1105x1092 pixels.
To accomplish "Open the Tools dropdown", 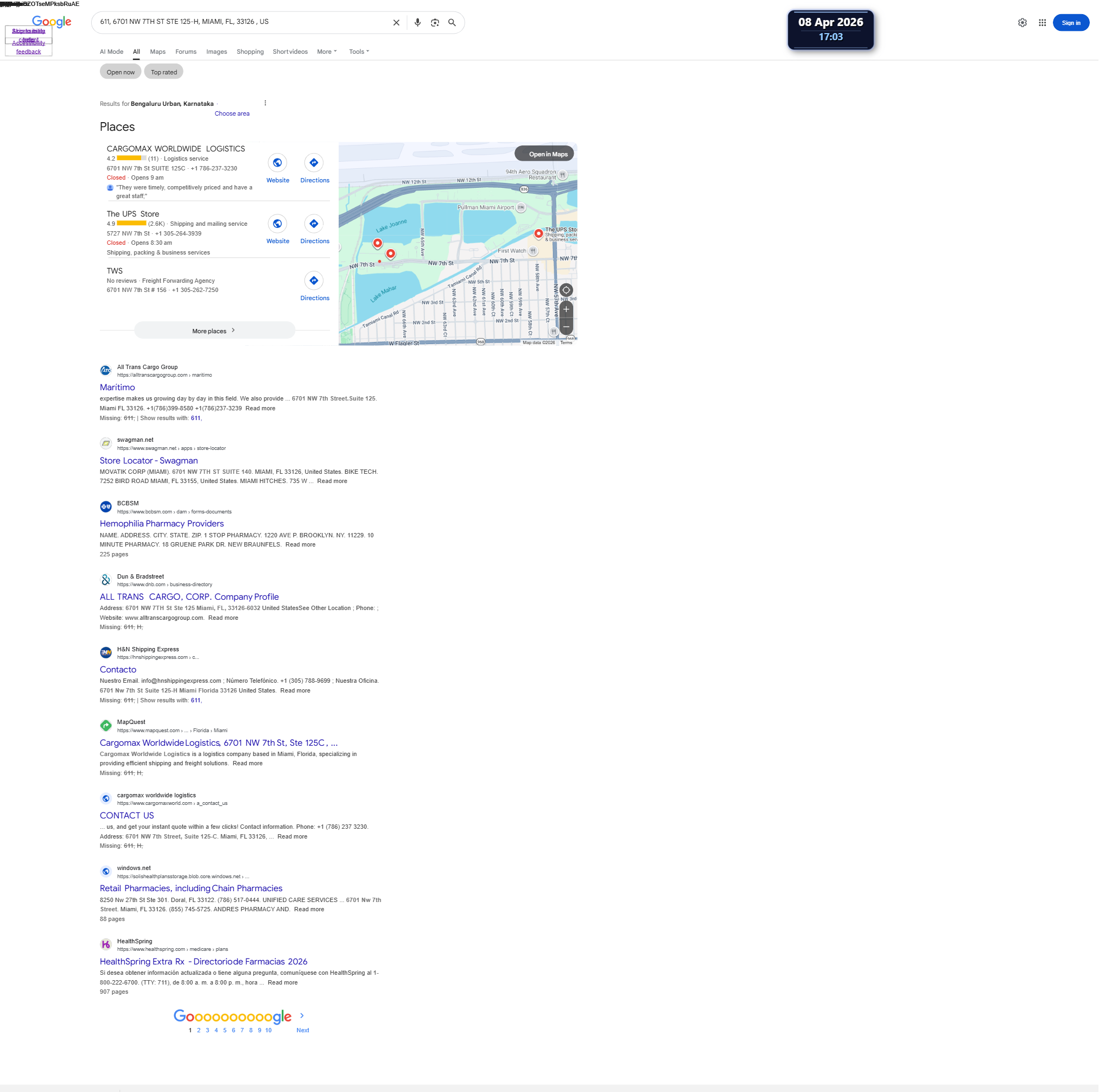I will (359, 52).
